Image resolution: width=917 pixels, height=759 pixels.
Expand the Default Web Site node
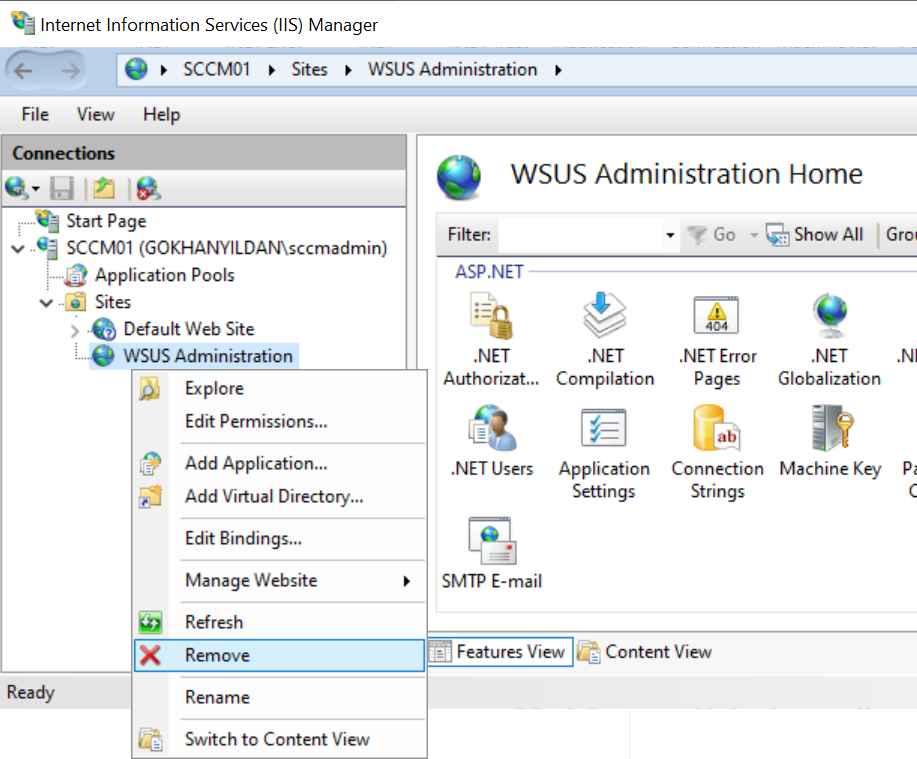(x=74, y=330)
